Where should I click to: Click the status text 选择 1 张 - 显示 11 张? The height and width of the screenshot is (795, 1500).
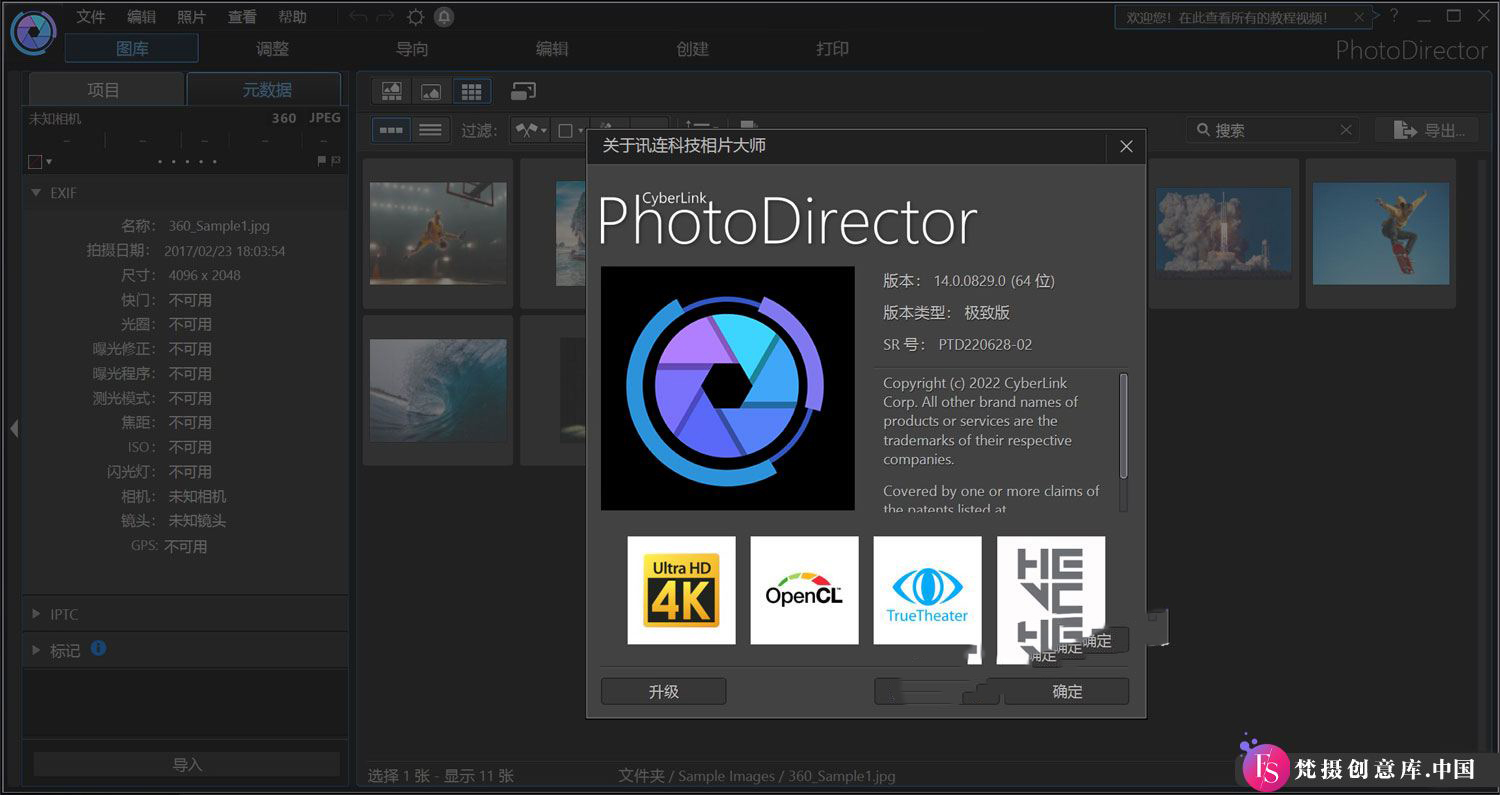[441, 775]
